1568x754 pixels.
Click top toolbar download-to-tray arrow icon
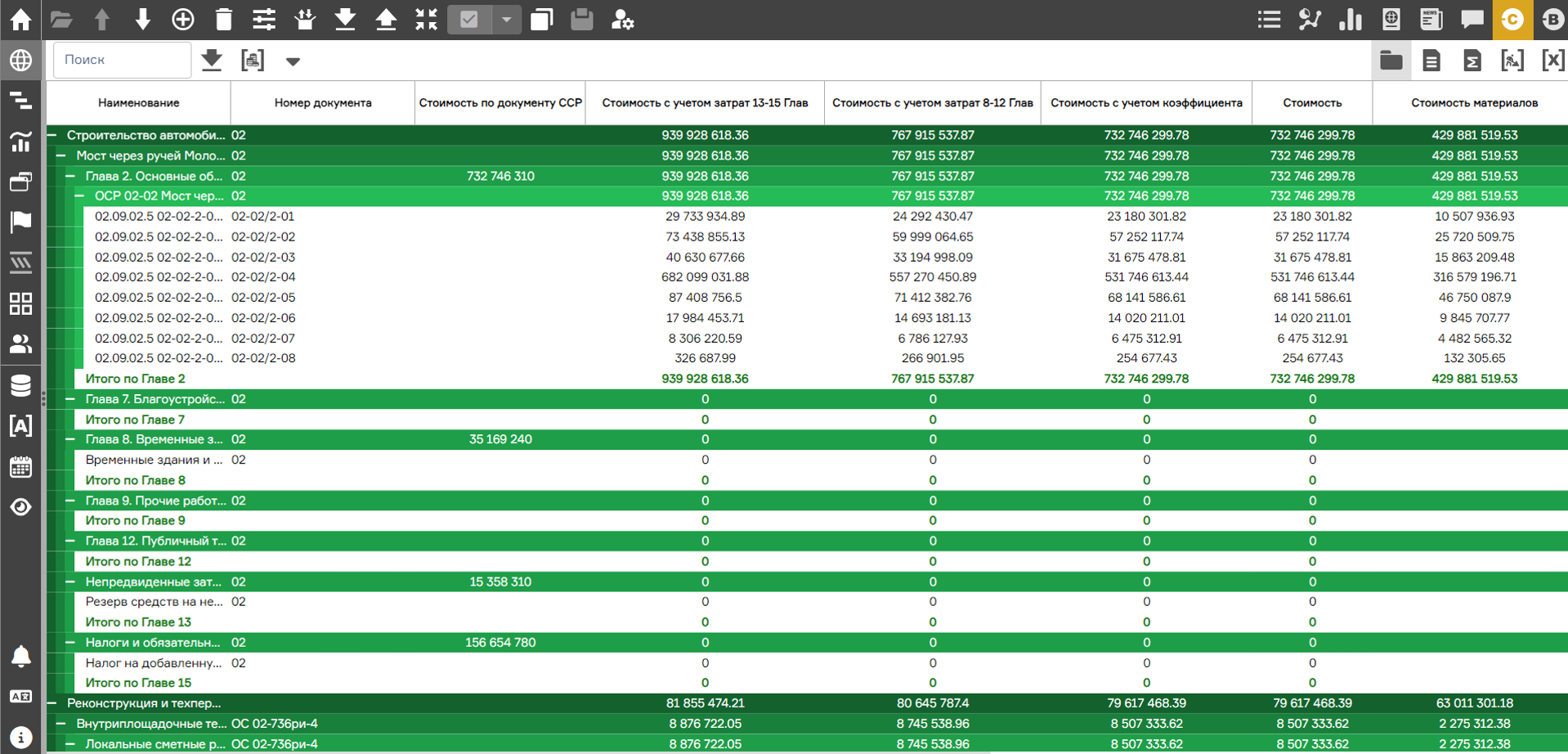345,20
